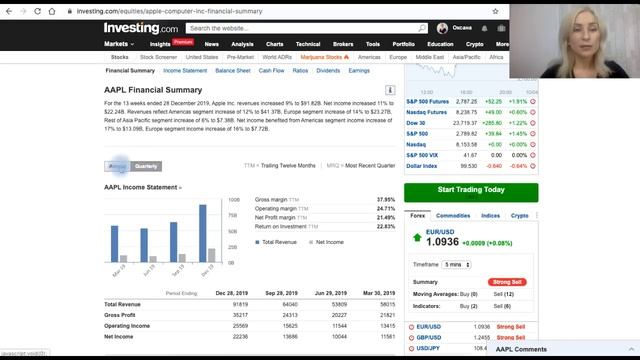This screenshot has width=640, height=360.
Task: Click the browser back arrow
Action: (9, 11)
